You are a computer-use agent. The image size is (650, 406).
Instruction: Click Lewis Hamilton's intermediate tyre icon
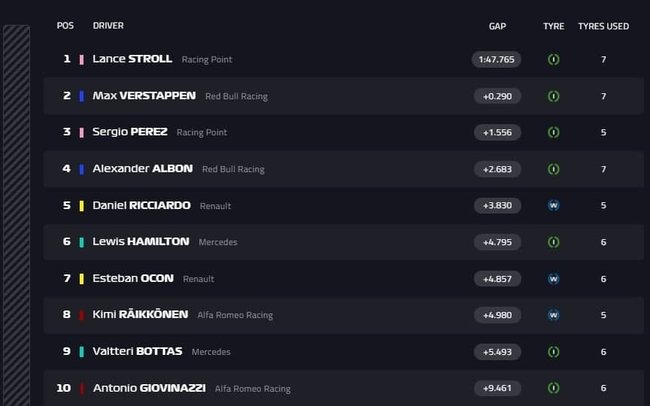553,242
